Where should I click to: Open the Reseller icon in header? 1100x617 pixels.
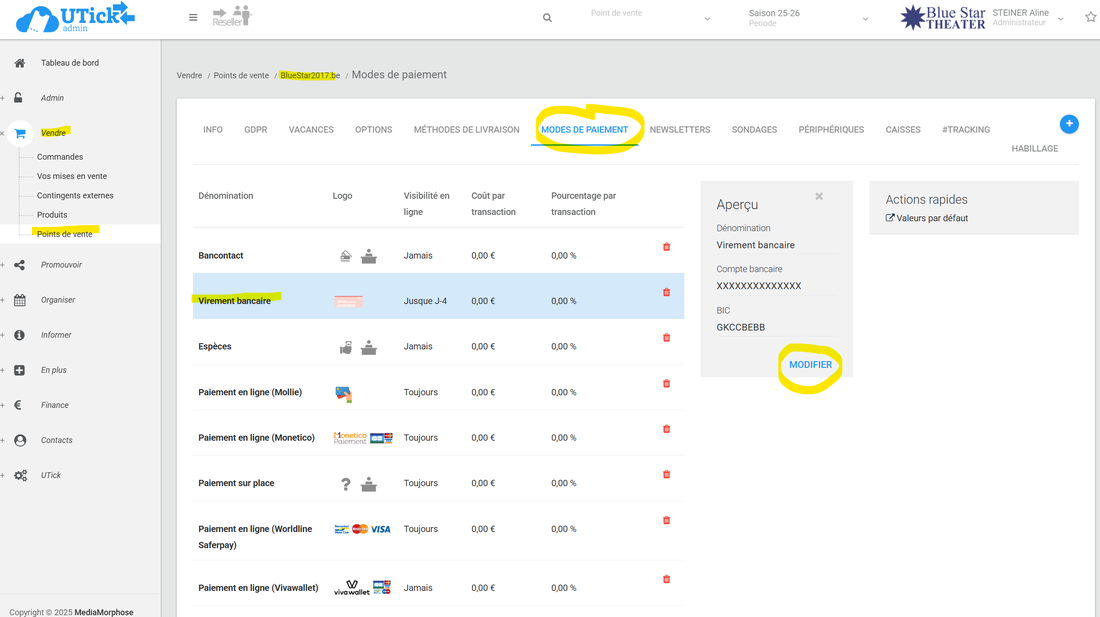click(x=232, y=16)
